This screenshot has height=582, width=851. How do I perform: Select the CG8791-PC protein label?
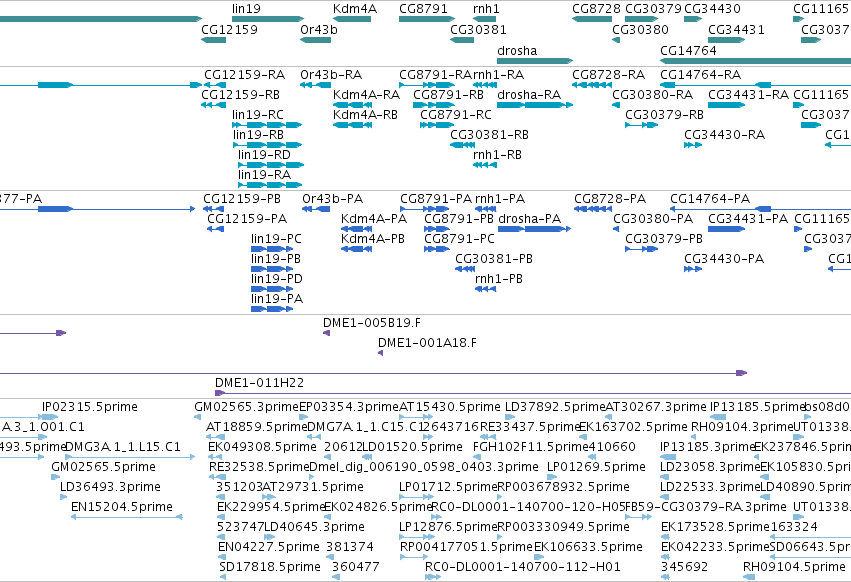click(x=459, y=238)
